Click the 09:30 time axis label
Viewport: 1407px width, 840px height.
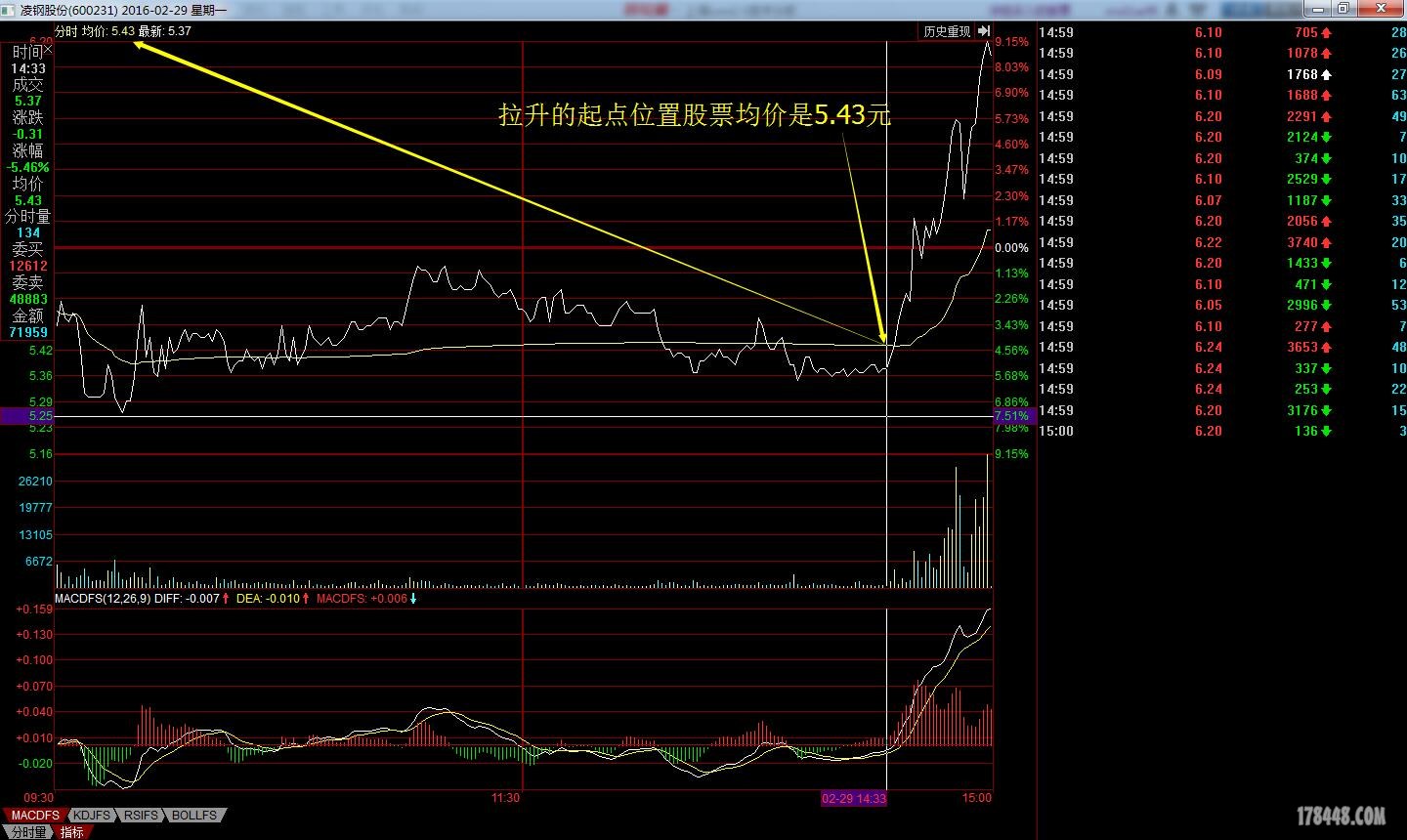pyautogui.click(x=38, y=798)
